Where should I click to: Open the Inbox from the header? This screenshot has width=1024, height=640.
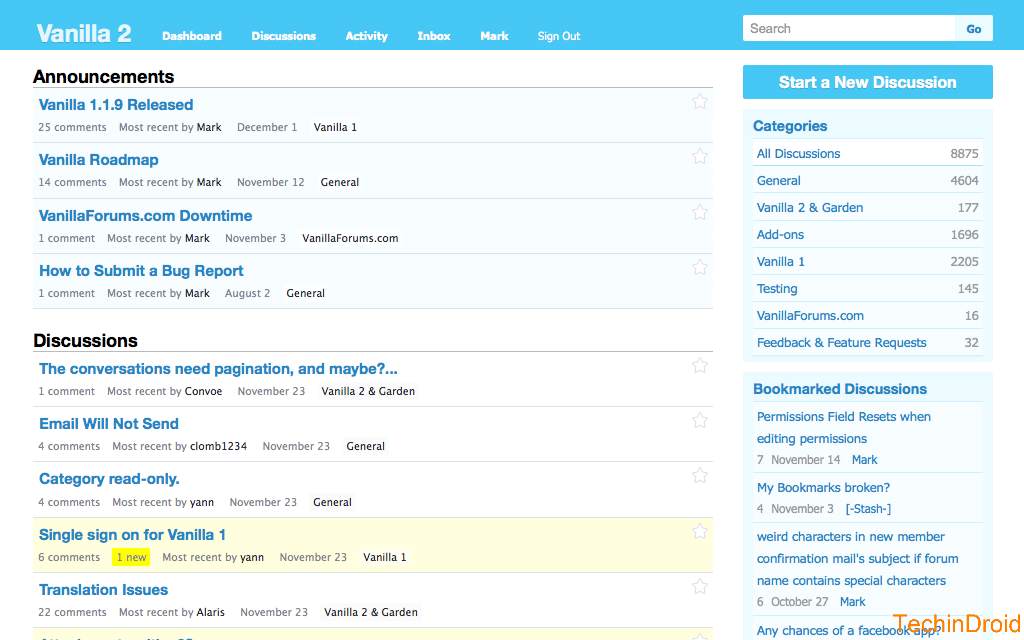tap(434, 36)
